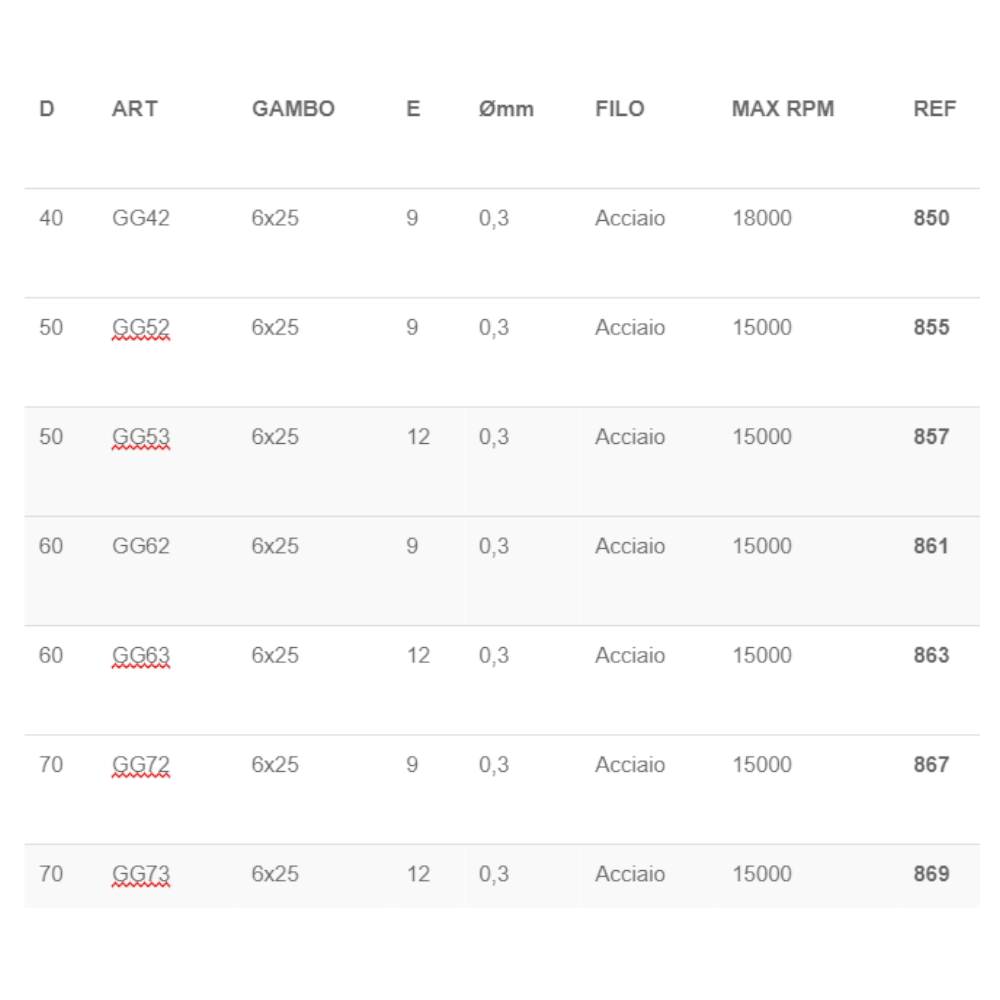Select the GG42 article cell
Image resolution: width=1000 pixels, height=1000 pixels.
tap(141, 218)
